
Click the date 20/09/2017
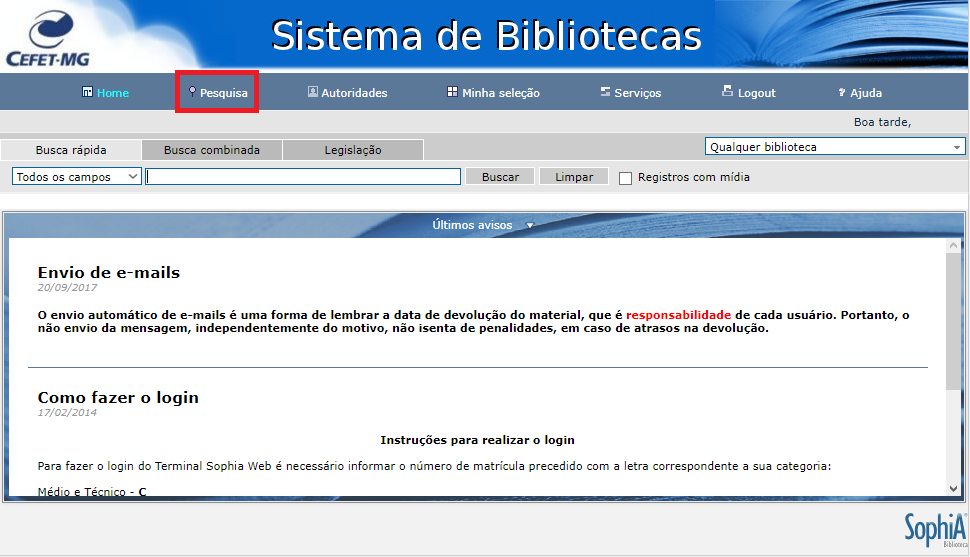click(67, 287)
